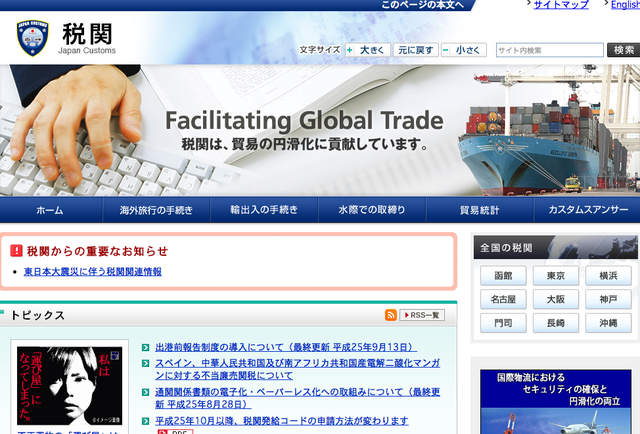Click the 税関 Japan Customs title text
The image size is (640, 434).
tap(87, 39)
